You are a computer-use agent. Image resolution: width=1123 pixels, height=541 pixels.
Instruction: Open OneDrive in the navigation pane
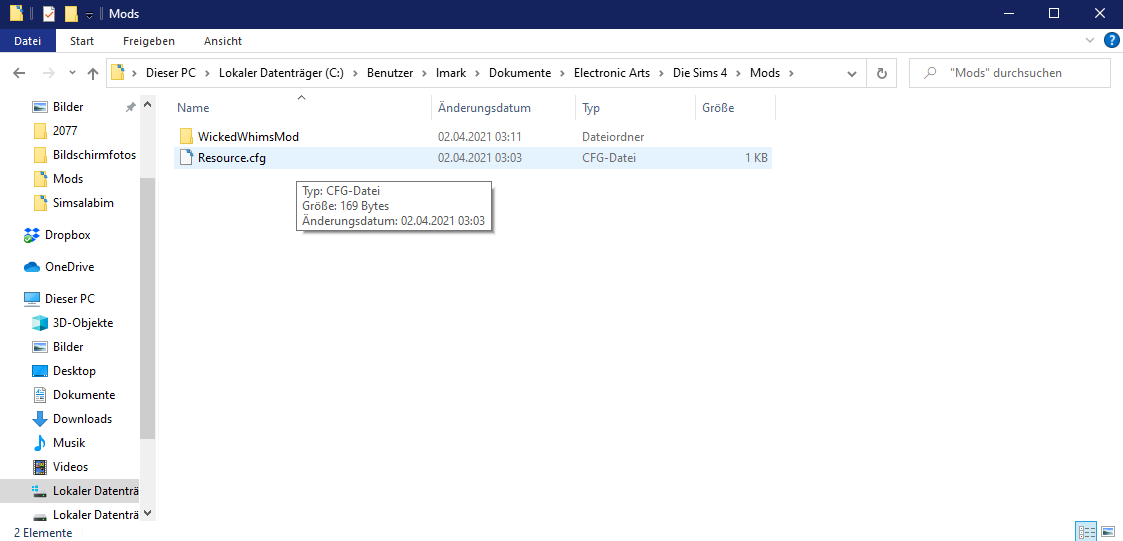pyautogui.click(x=69, y=267)
